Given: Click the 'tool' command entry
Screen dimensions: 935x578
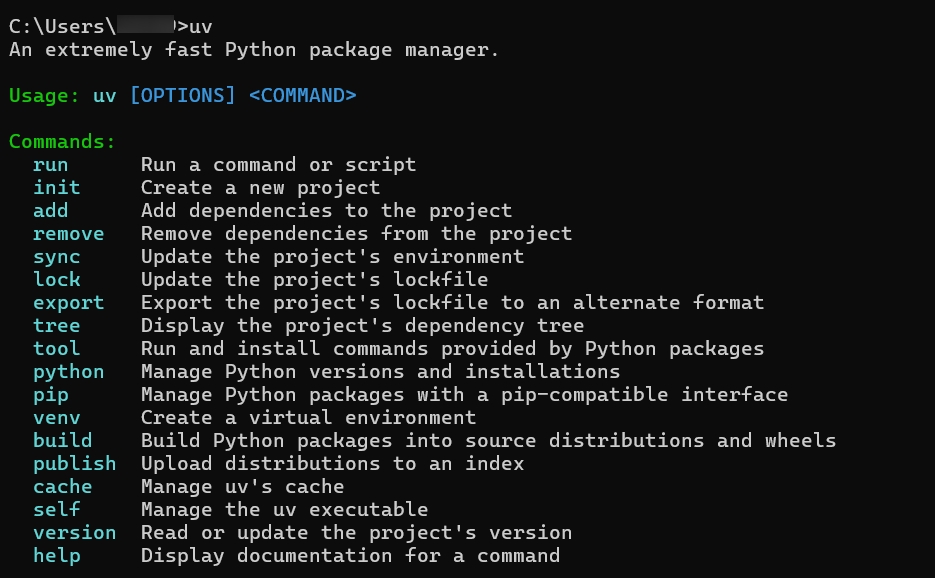Looking at the screenshot, I should pyautogui.click(x=57, y=349).
